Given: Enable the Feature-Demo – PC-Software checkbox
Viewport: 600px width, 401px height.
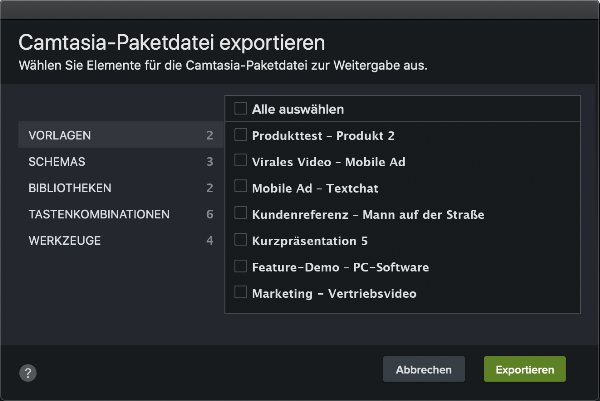Looking at the screenshot, I should pyautogui.click(x=240, y=266).
